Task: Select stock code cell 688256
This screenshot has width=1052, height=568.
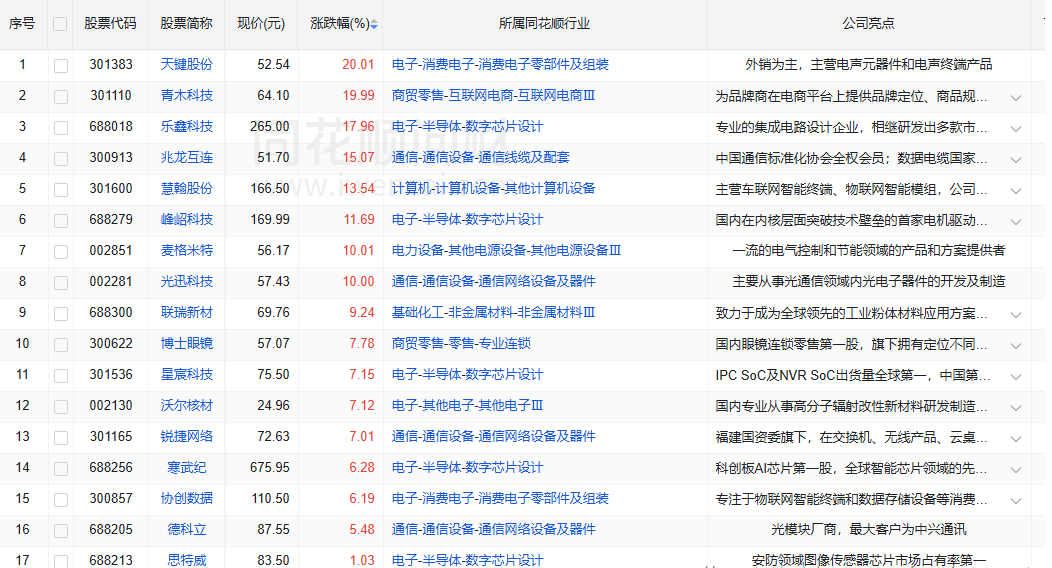Action: click(111, 467)
